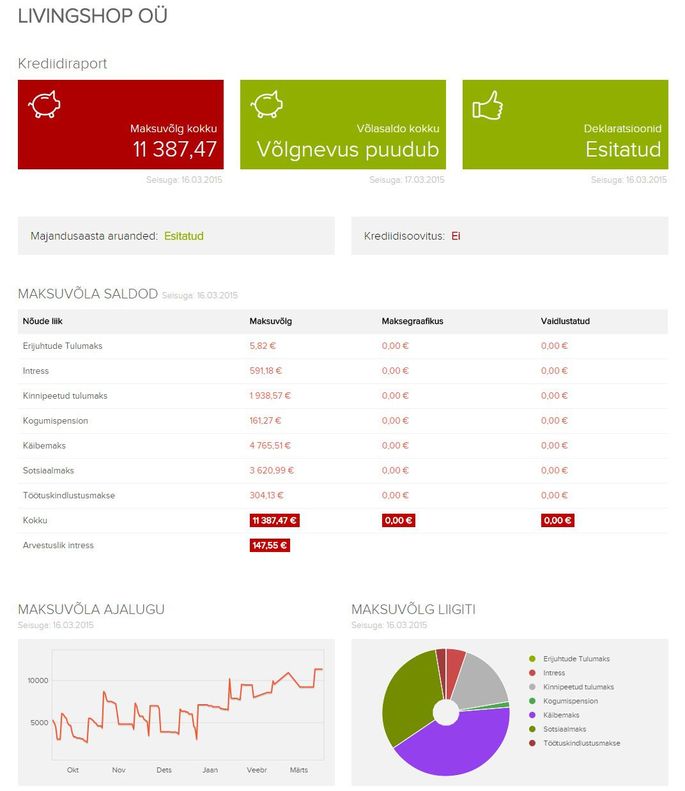Click the Erijuhtude Tulumaks row label
This screenshot has width=685, height=791.
[63, 346]
